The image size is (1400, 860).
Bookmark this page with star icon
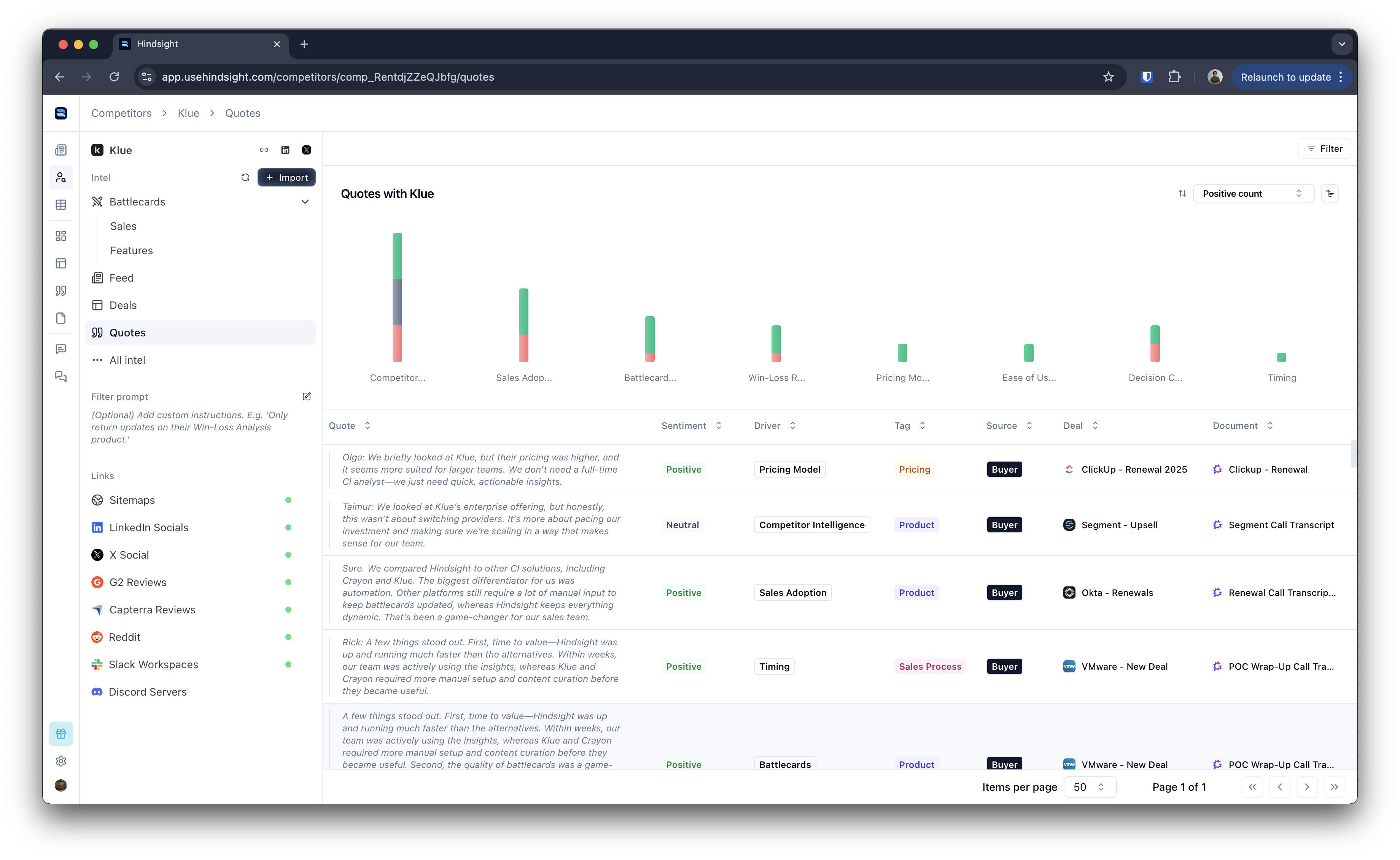pyautogui.click(x=1108, y=77)
